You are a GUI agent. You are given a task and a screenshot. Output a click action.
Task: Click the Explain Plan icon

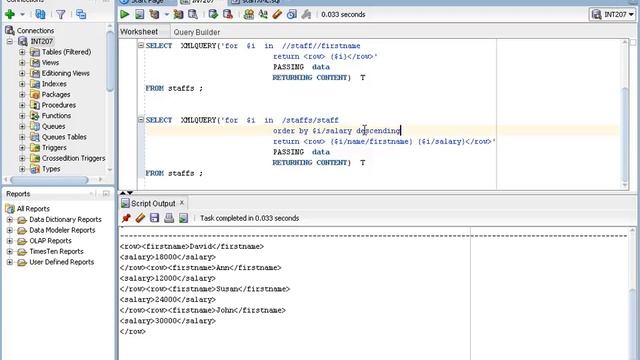coord(154,14)
